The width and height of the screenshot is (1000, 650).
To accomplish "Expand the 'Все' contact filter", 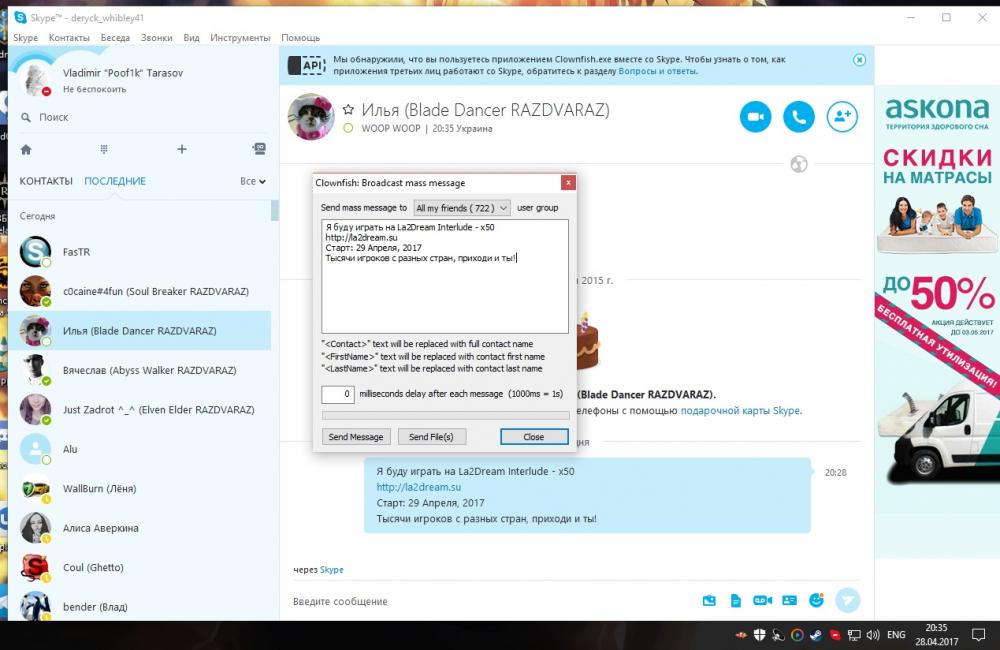I will [254, 182].
